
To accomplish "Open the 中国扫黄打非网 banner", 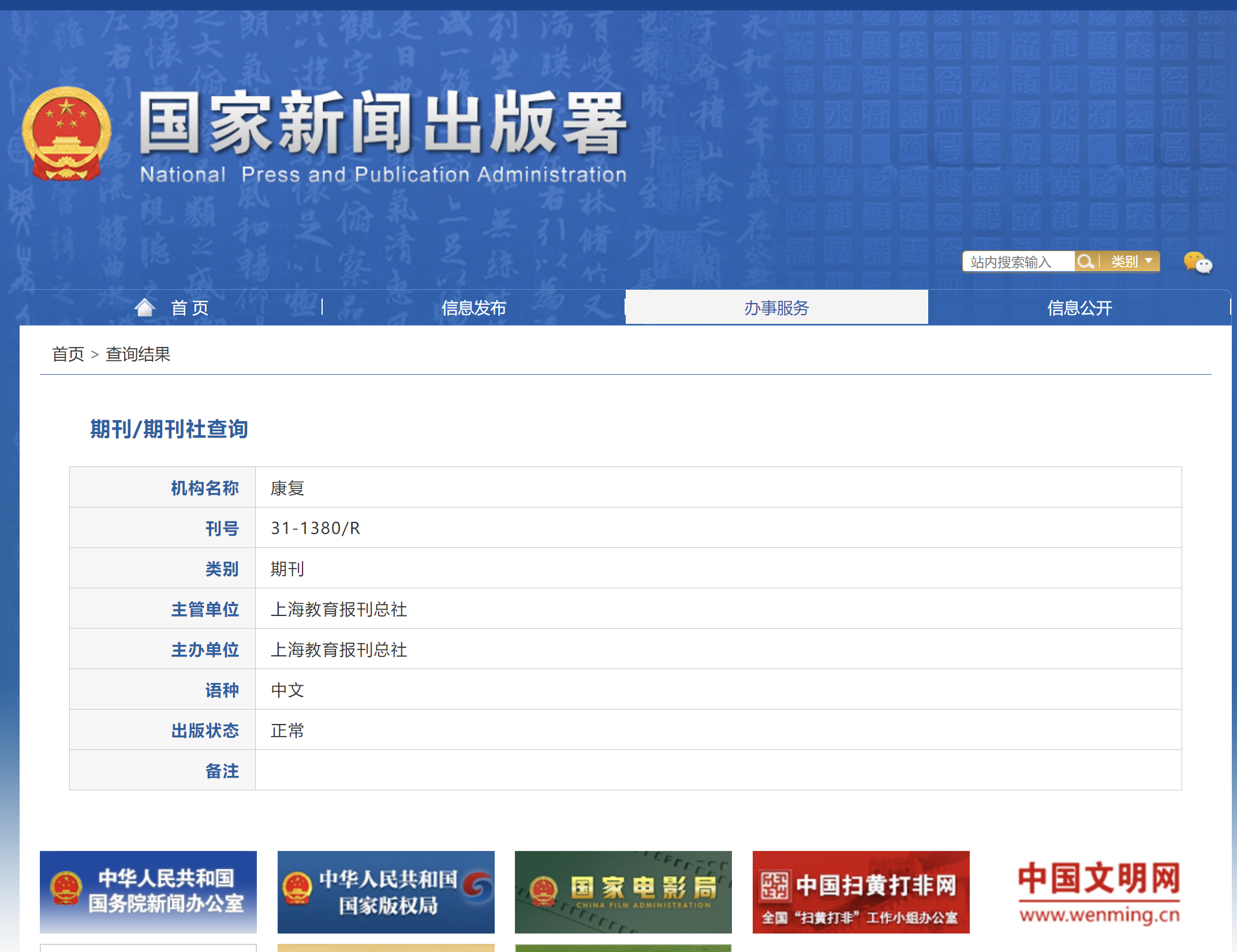I will (x=861, y=891).
